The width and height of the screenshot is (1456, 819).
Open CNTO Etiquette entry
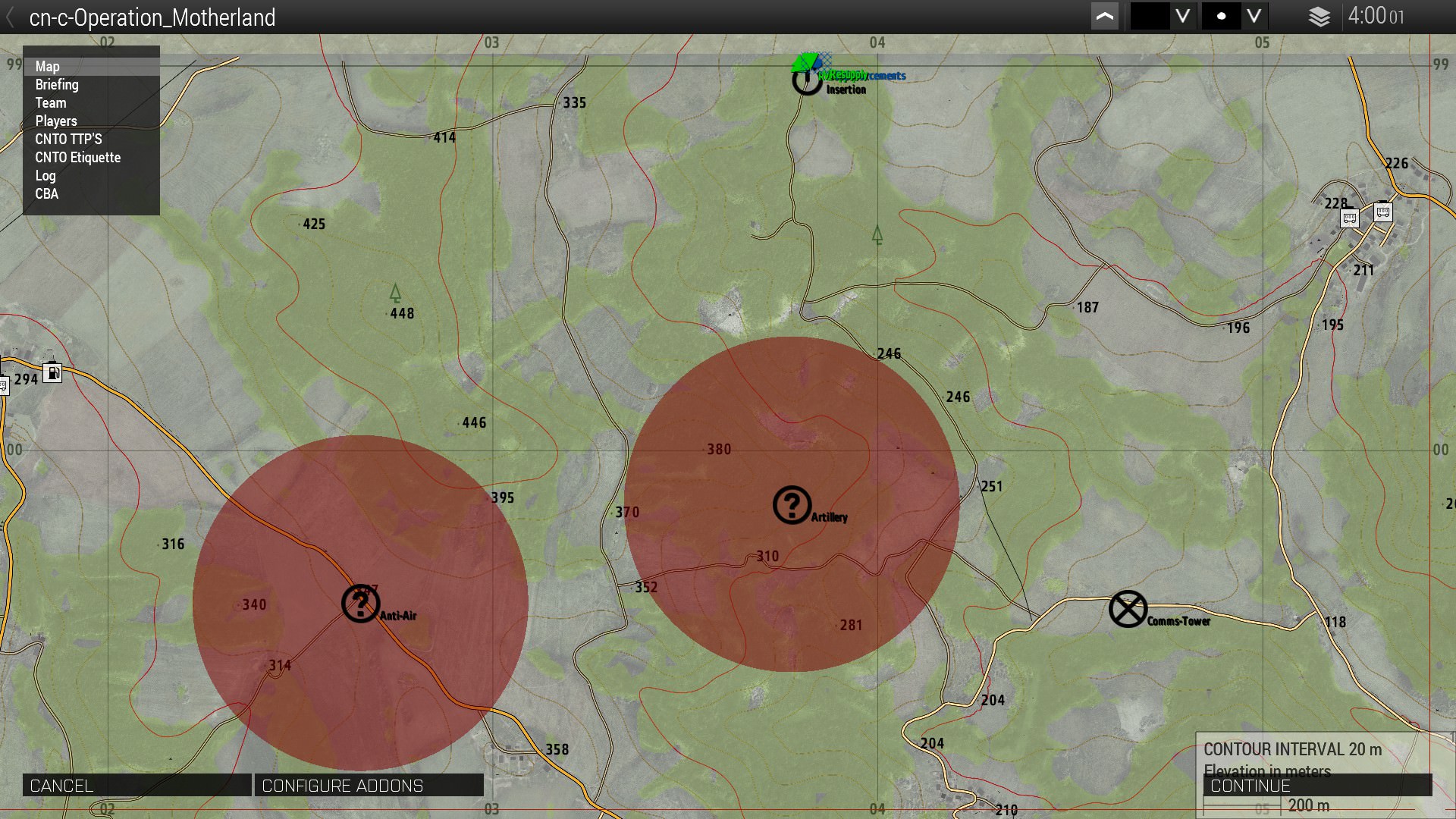pos(77,158)
